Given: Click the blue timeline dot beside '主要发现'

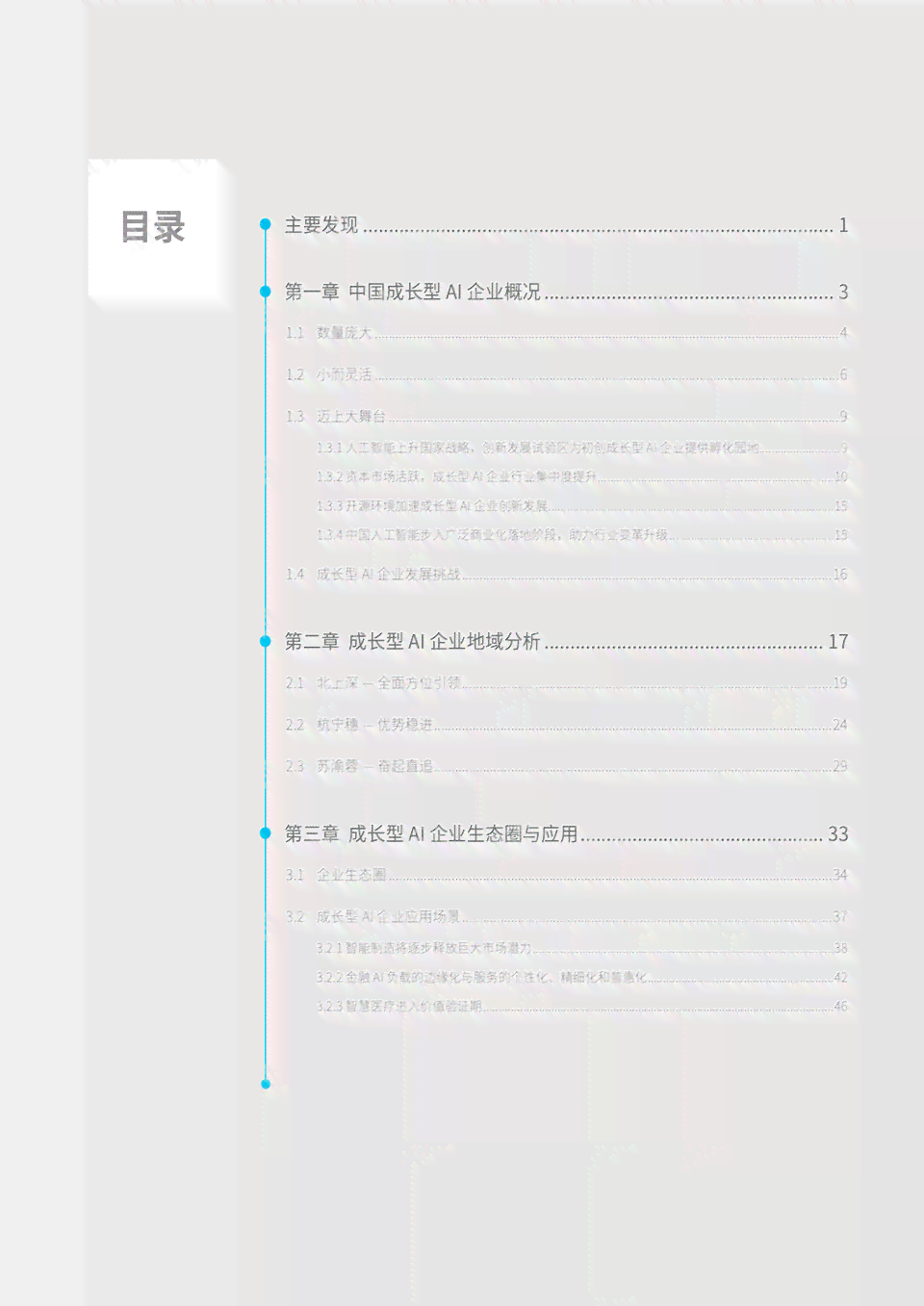Looking at the screenshot, I should coord(266,224).
